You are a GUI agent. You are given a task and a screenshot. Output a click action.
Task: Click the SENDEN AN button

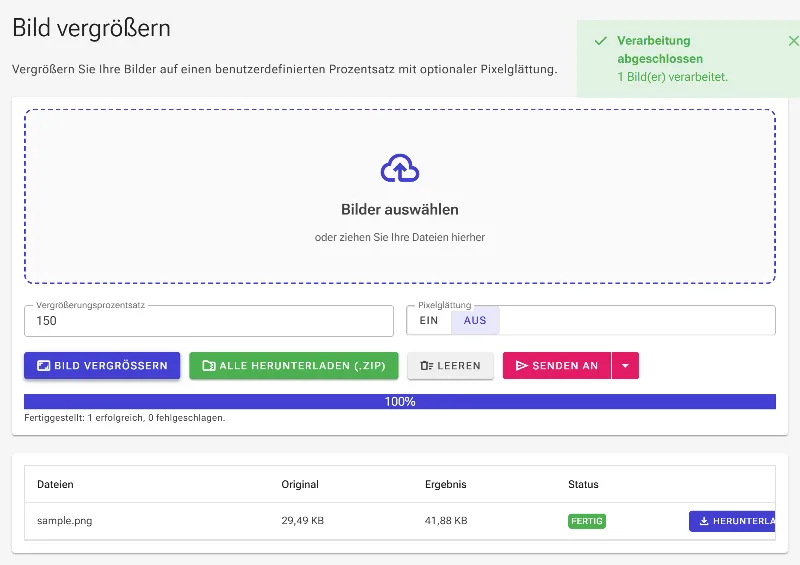[557, 365]
